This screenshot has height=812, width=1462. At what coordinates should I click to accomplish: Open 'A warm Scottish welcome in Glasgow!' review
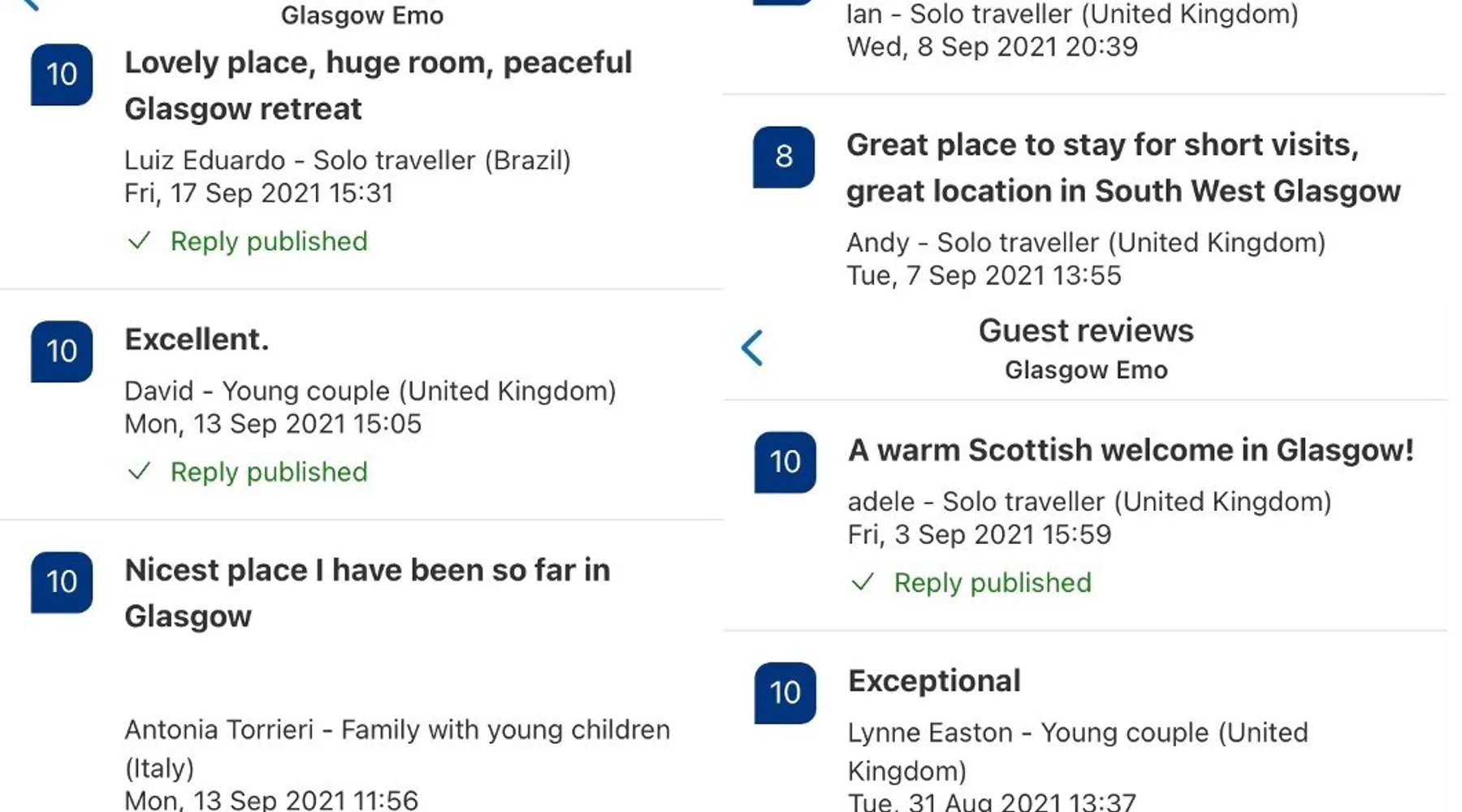point(1131,450)
